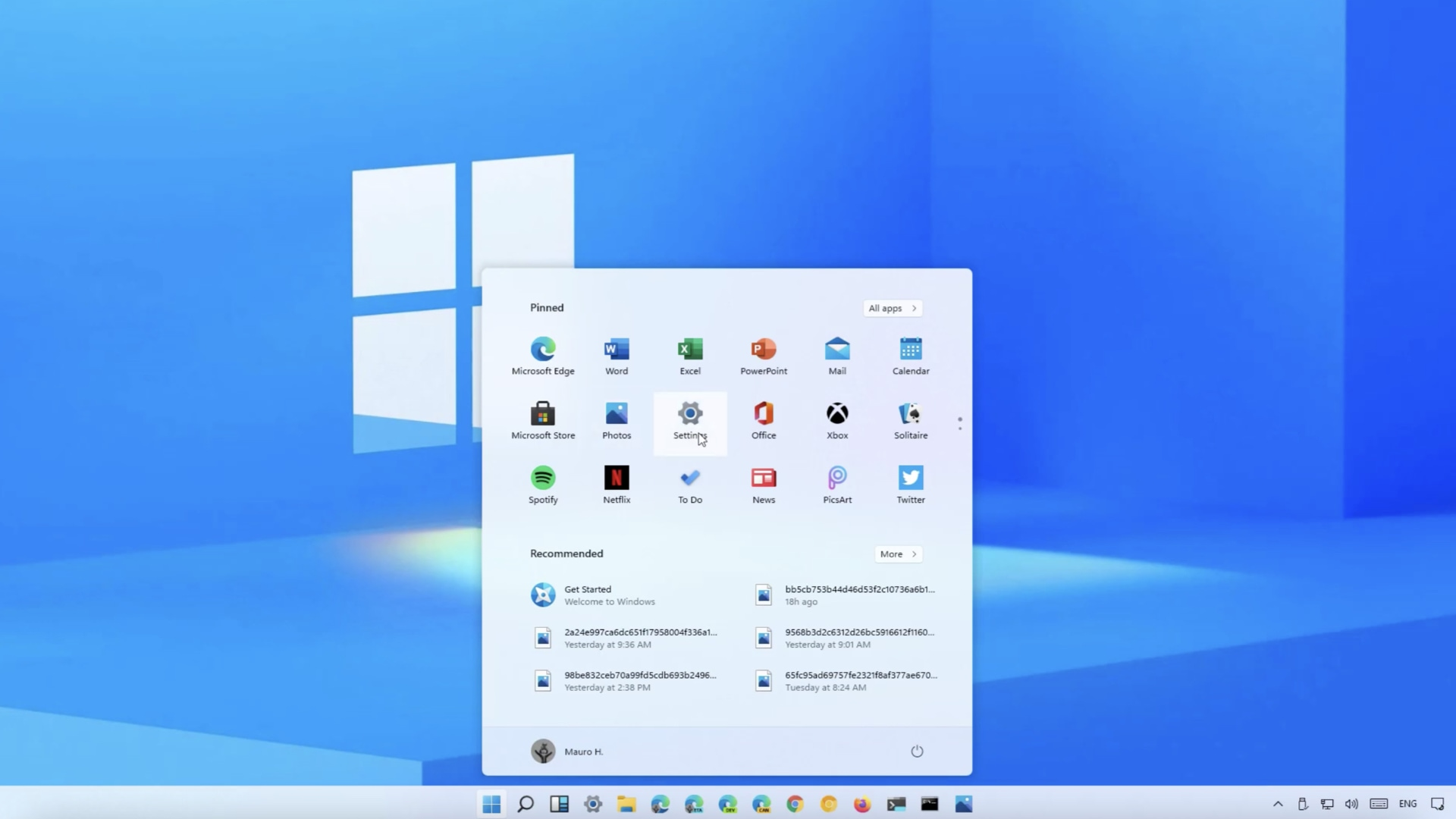Click the Safely Remove Hardware USB icon
1456x819 pixels.
tap(1303, 804)
